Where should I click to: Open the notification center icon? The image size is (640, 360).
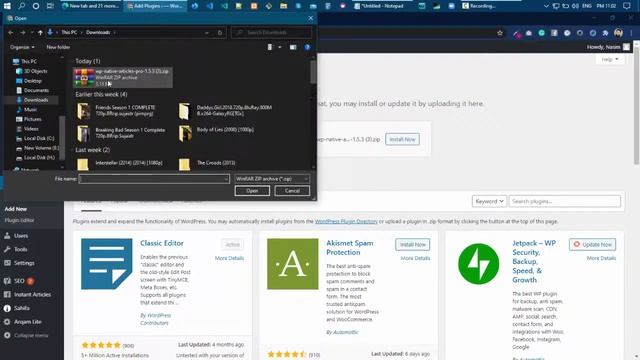coord(627,6)
